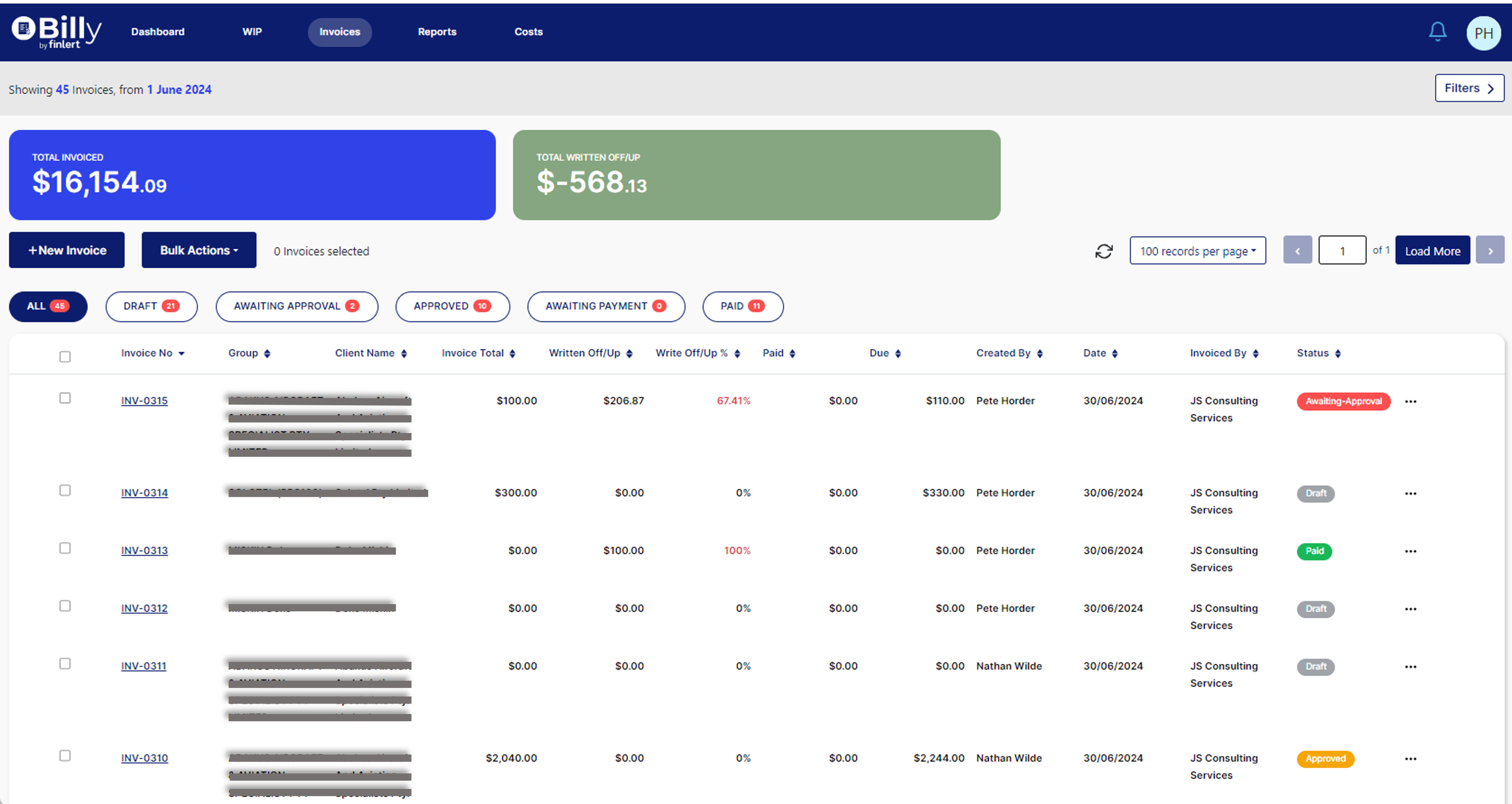Click the next page chevron
Screen dimensions: 1512x804
1490,250
